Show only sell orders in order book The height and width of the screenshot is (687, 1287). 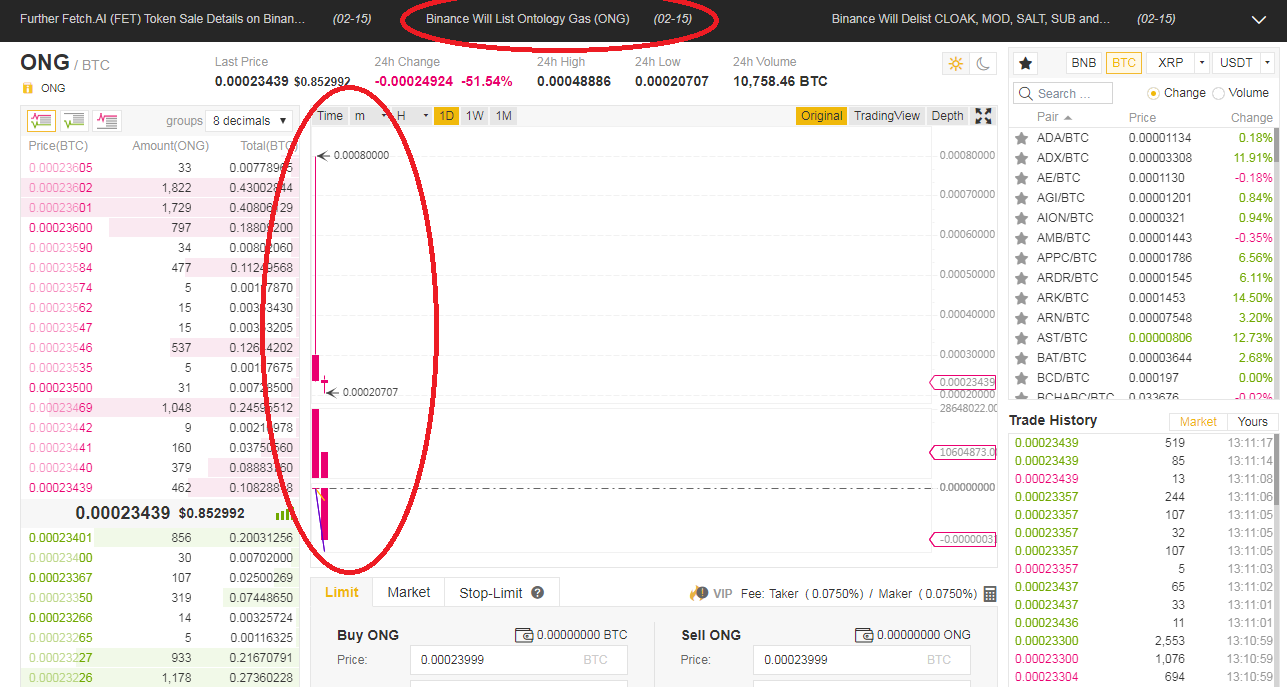107,121
